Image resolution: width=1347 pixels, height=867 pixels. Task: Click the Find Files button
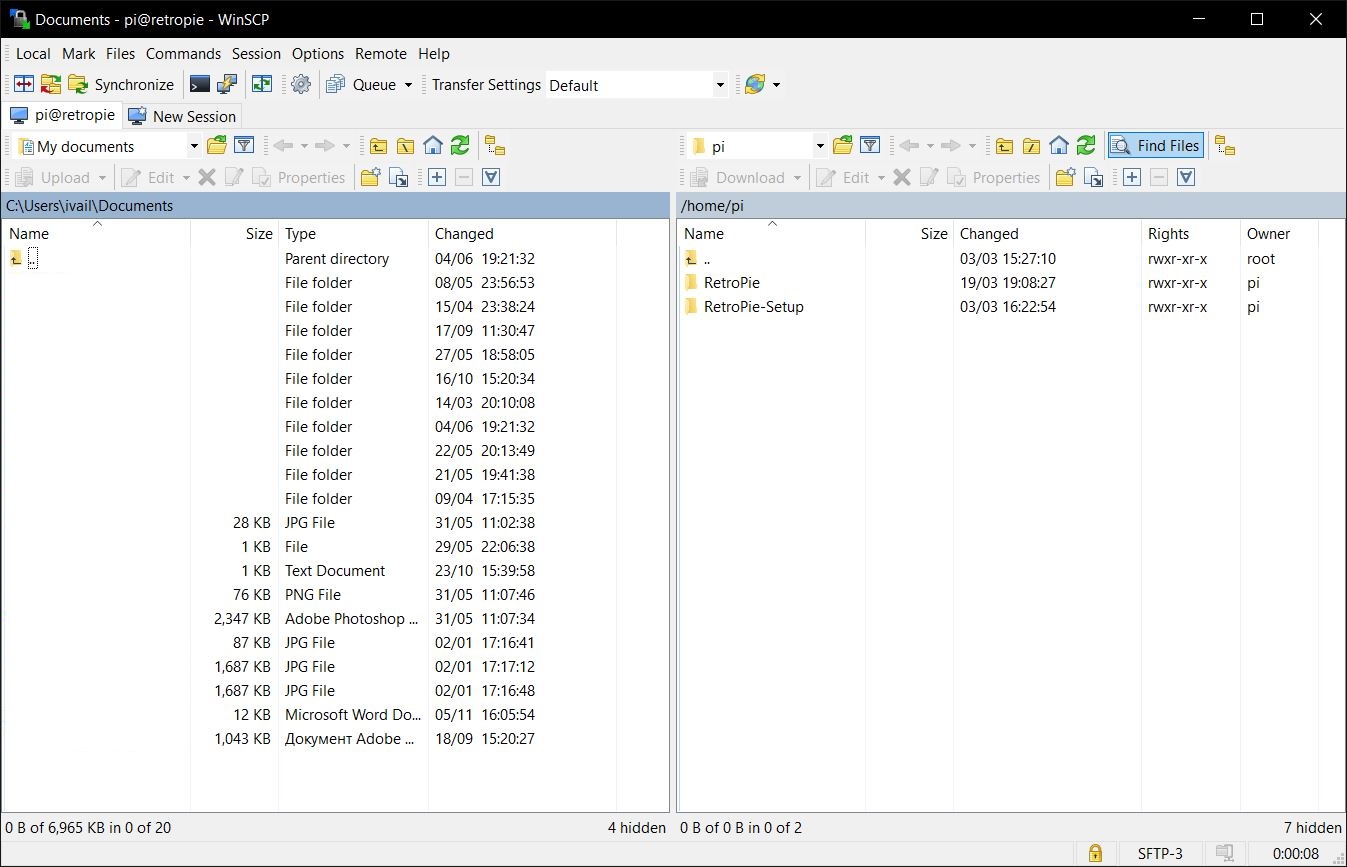click(1155, 146)
